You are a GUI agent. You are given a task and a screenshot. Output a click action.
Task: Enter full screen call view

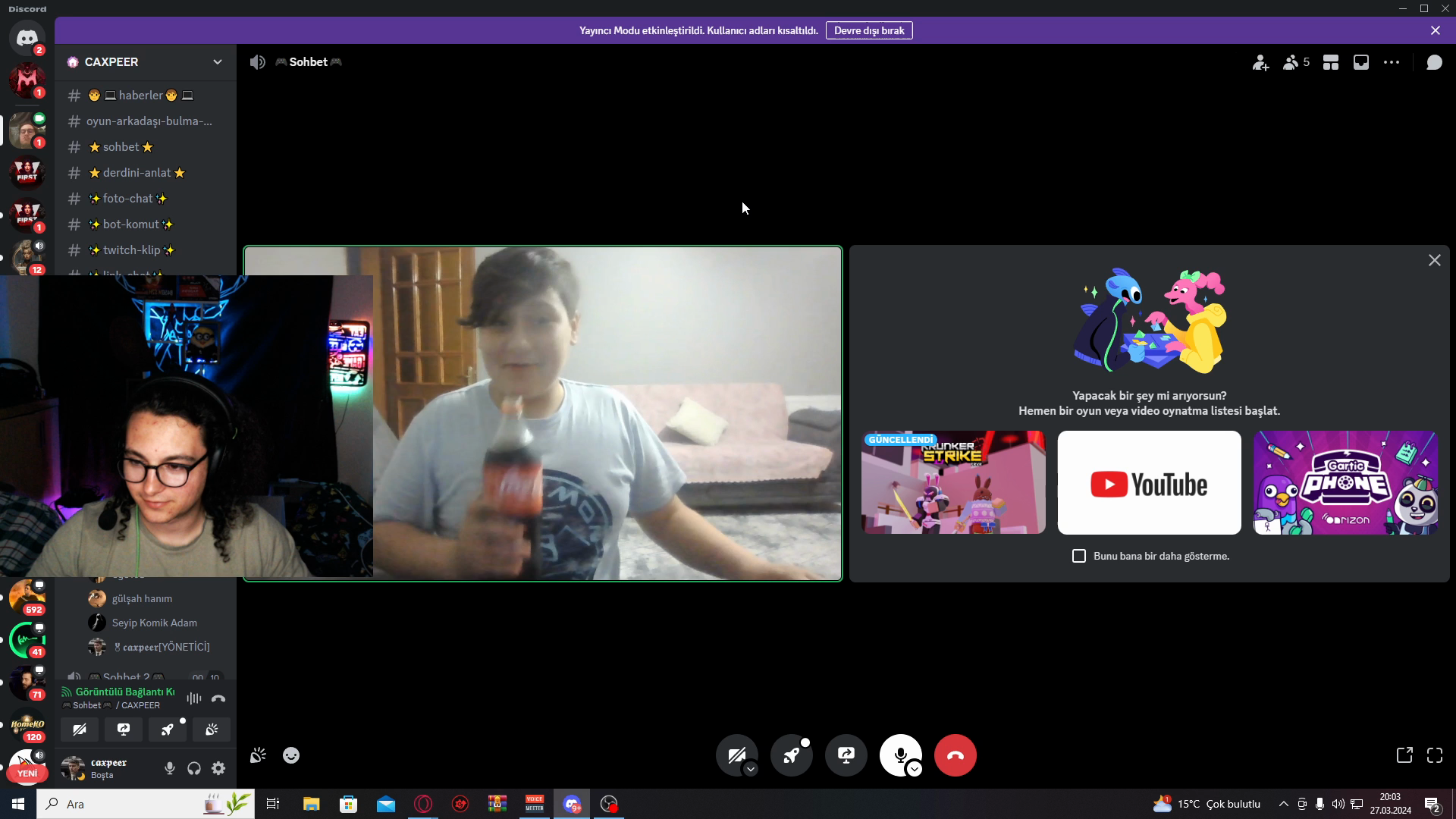[x=1435, y=755]
